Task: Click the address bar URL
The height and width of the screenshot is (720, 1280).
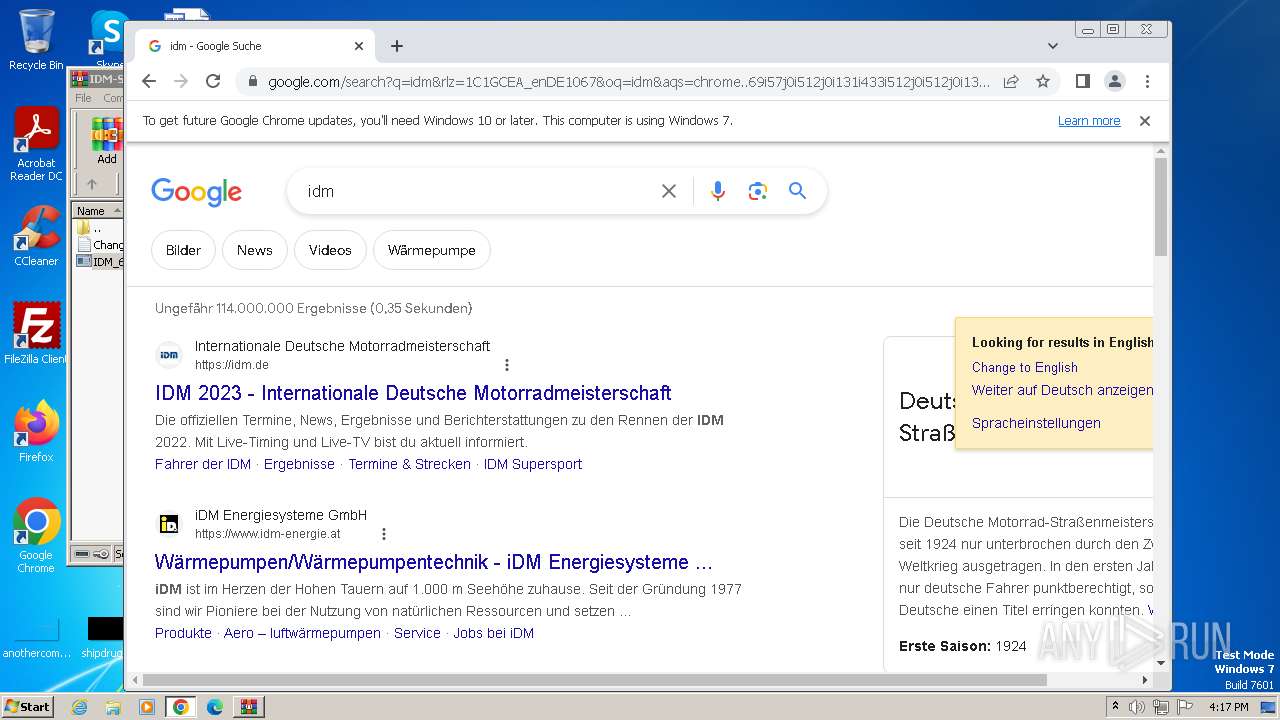Action: [628, 82]
